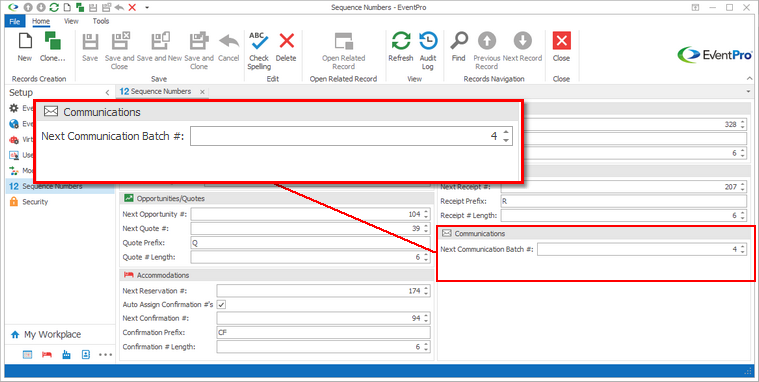Click the red Delete ribbon icon

pyautogui.click(x=286, y=47)
